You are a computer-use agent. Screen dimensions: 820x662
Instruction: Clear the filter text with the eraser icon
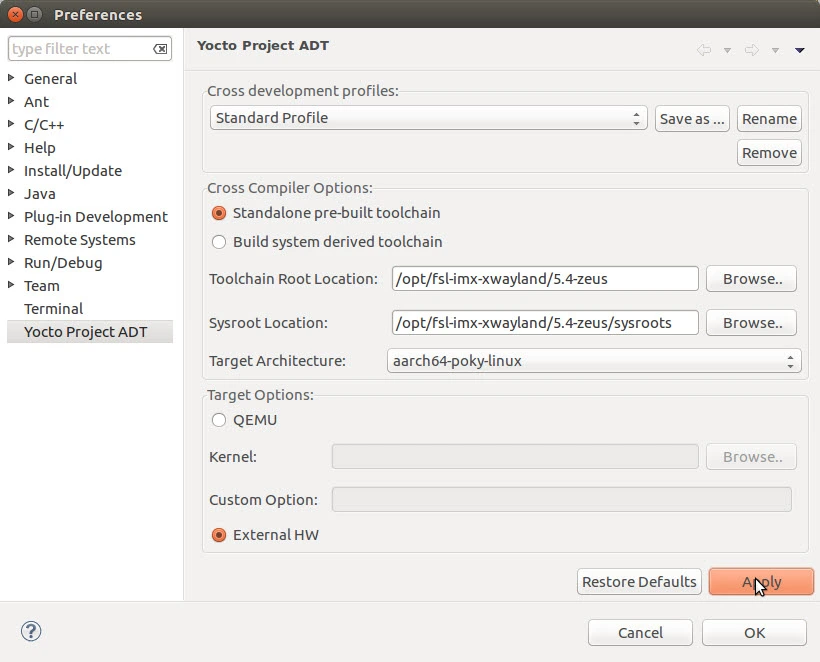(x=160, y=49)
